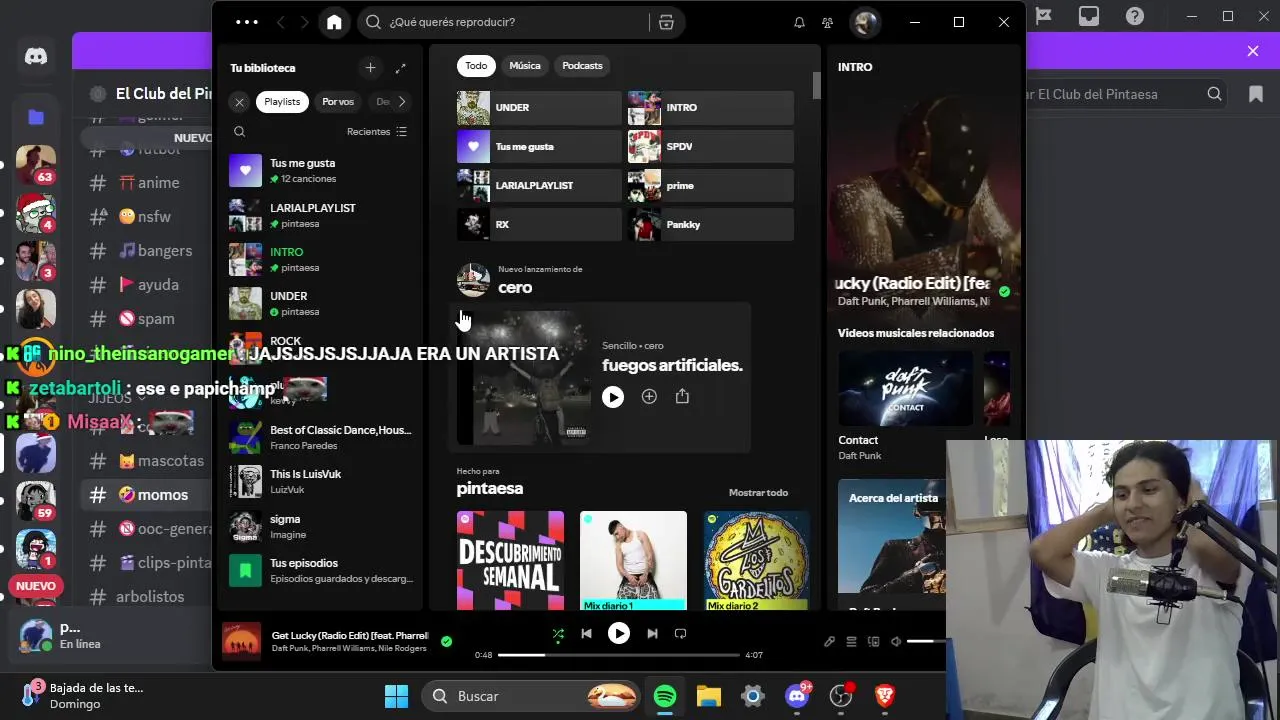
Task: Toggle shuffle in player bar
Action: [558, 633]
